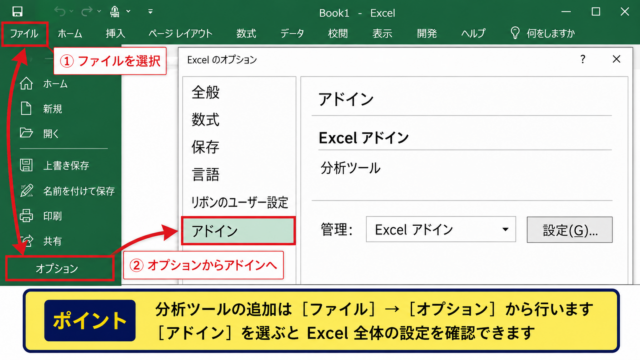Click the 設定(G)... button
The width and height of the screenshot is (640, 360).
[x=569, y=230]
